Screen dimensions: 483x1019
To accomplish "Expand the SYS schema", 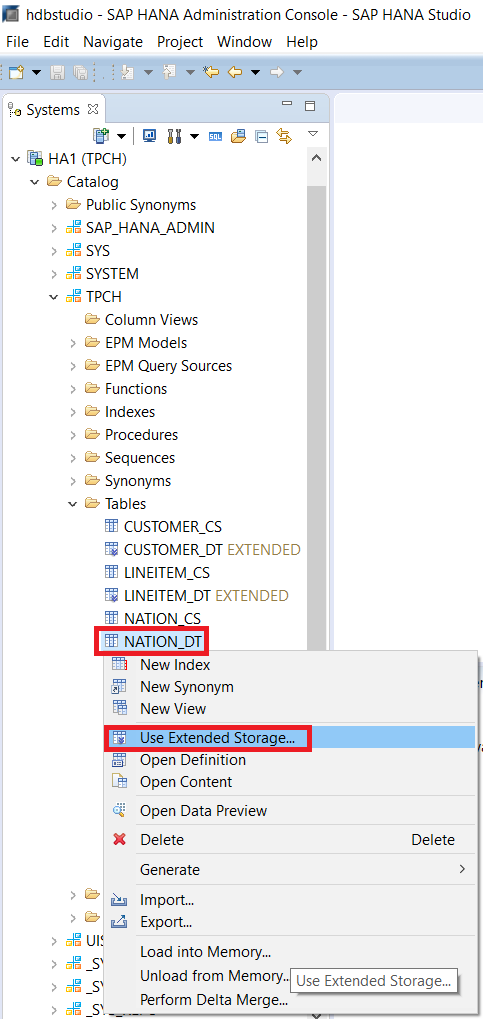I will (54, 251).
